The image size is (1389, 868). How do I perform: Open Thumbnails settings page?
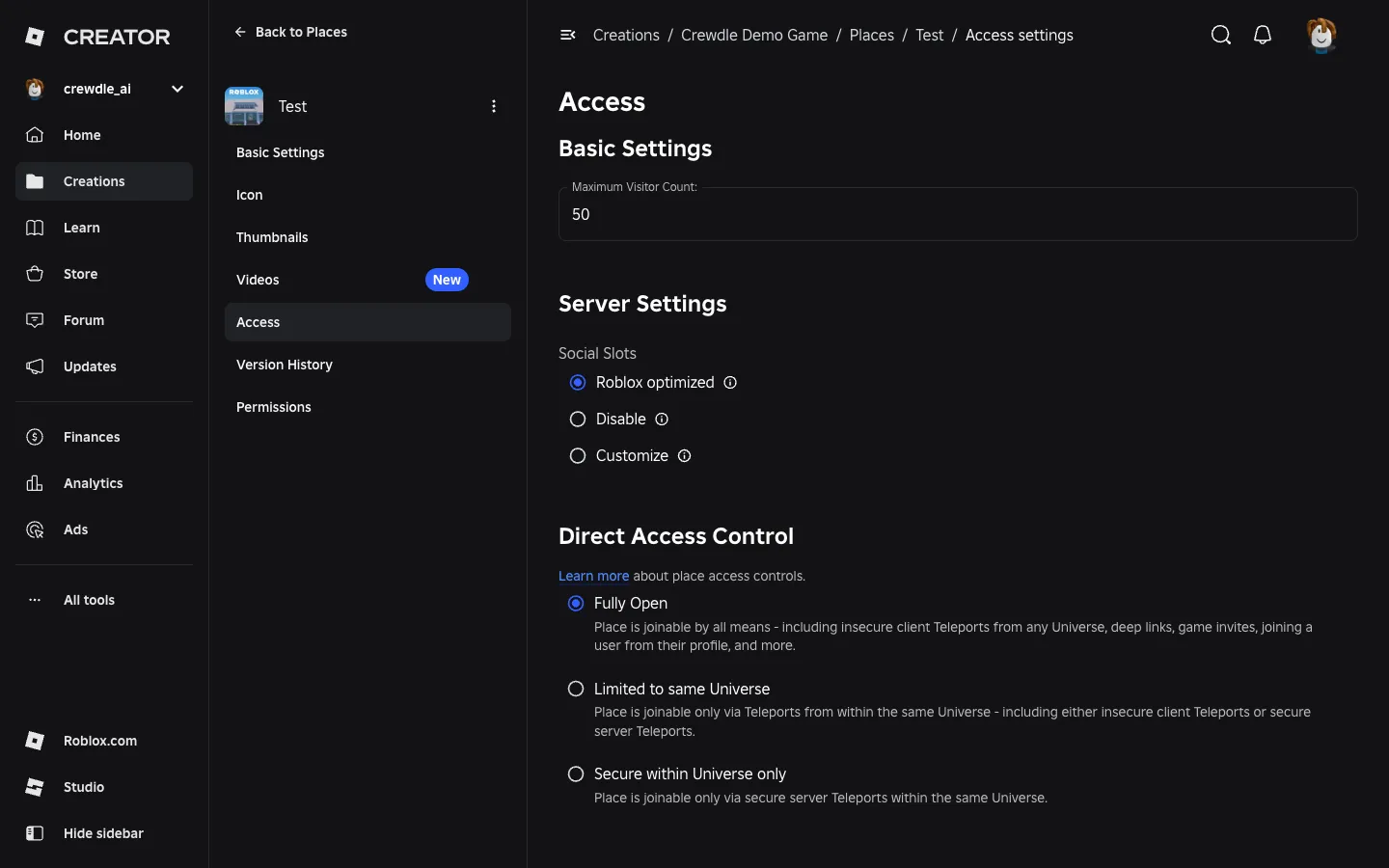point(368,237)
